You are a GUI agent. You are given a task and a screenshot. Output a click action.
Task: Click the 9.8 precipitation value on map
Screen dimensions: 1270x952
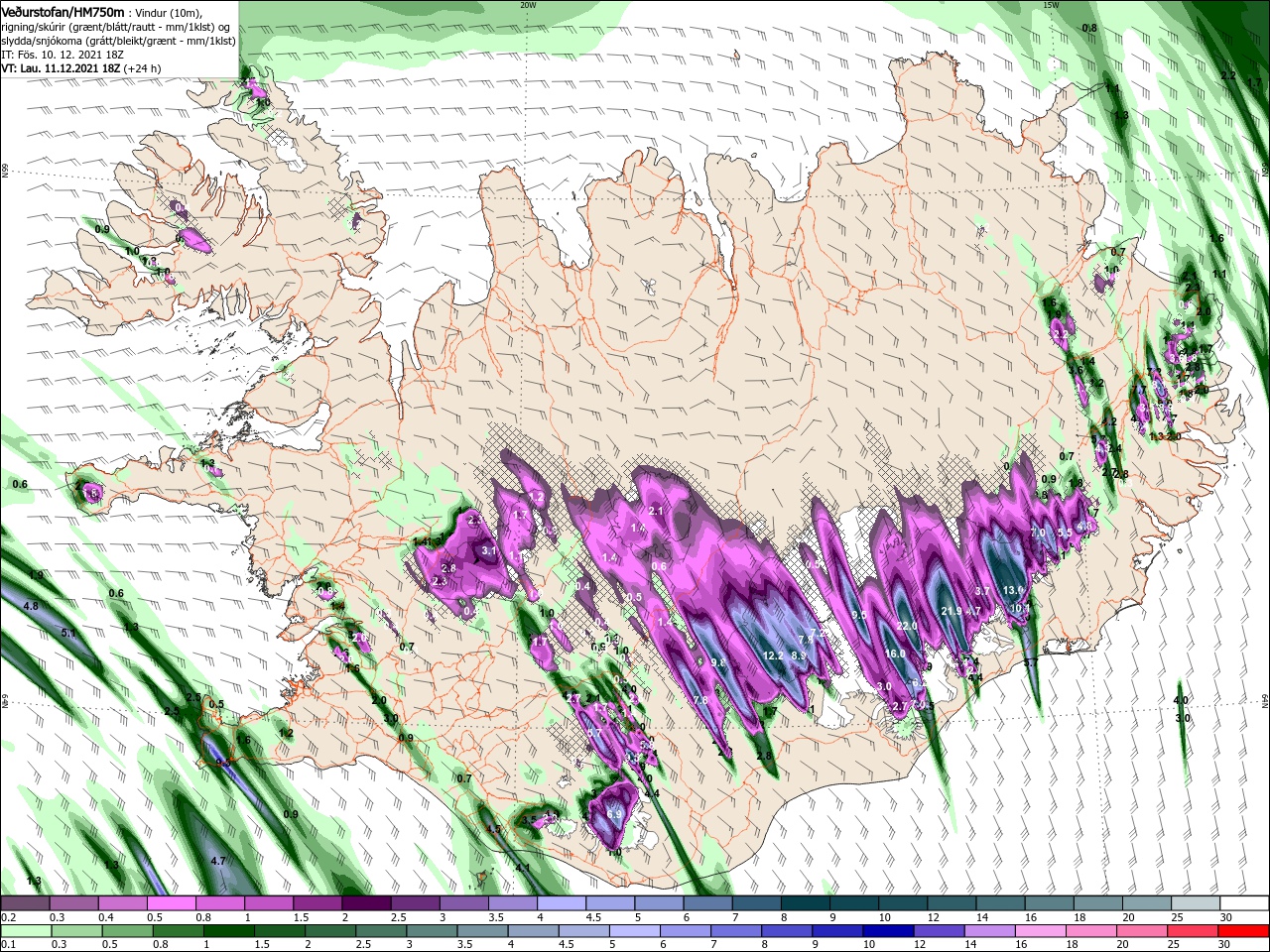point(719,661)
